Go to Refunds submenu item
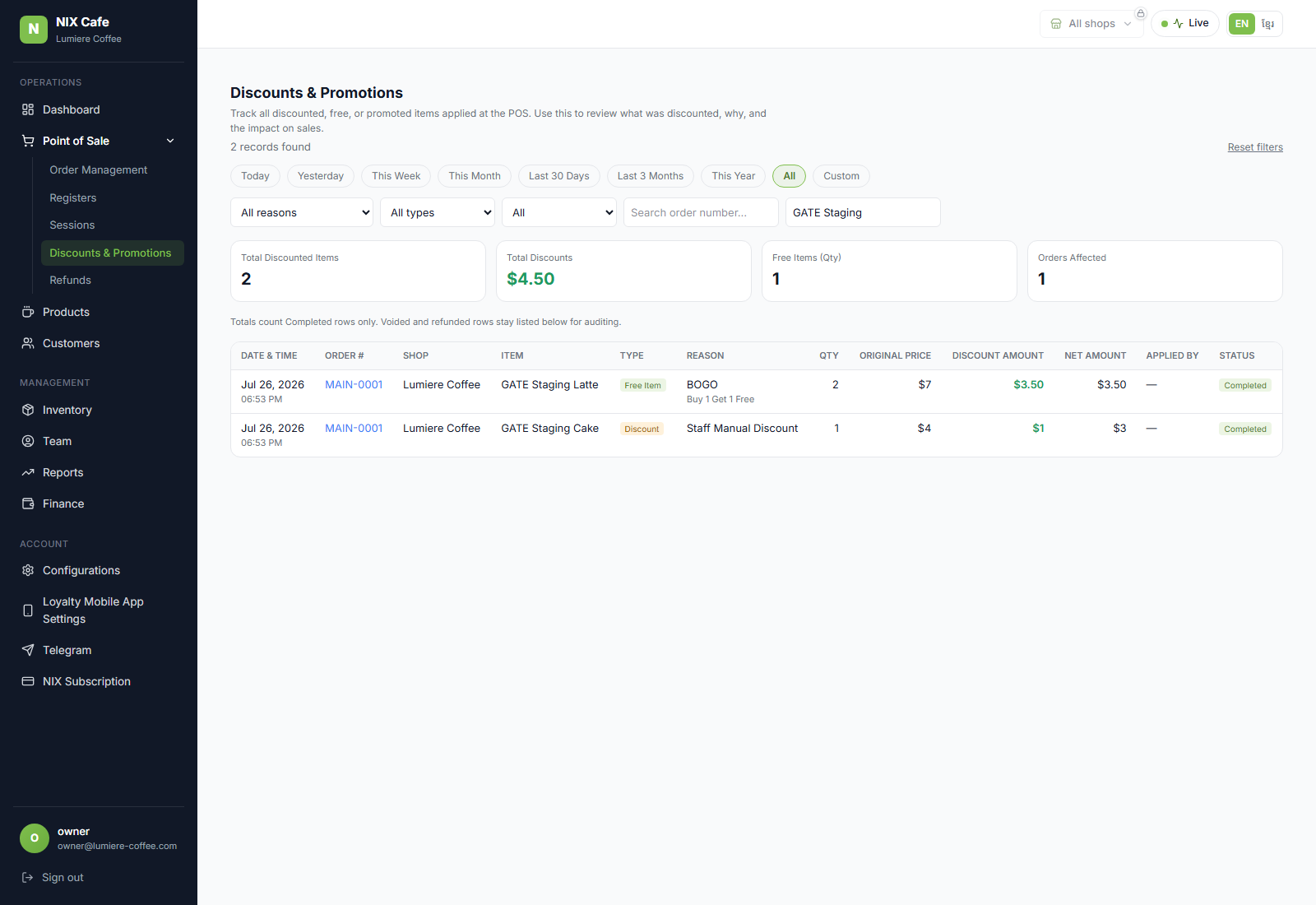Screen dimensions: 1316x905 point(71,280)
